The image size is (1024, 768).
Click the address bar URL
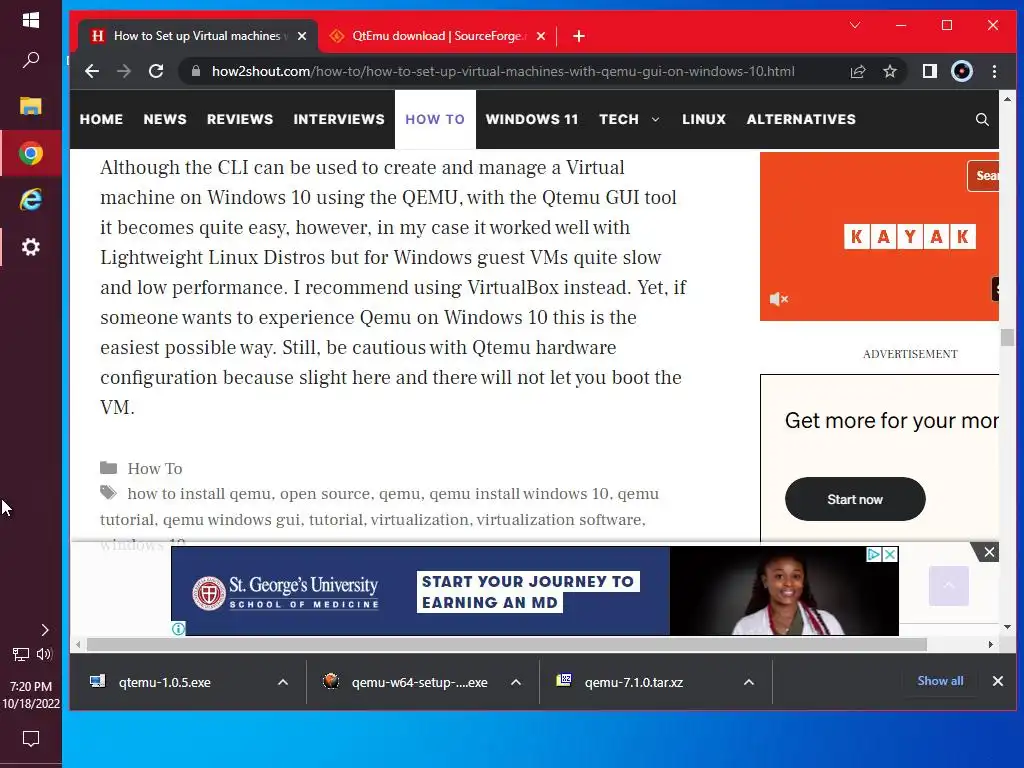click(503, 71)
